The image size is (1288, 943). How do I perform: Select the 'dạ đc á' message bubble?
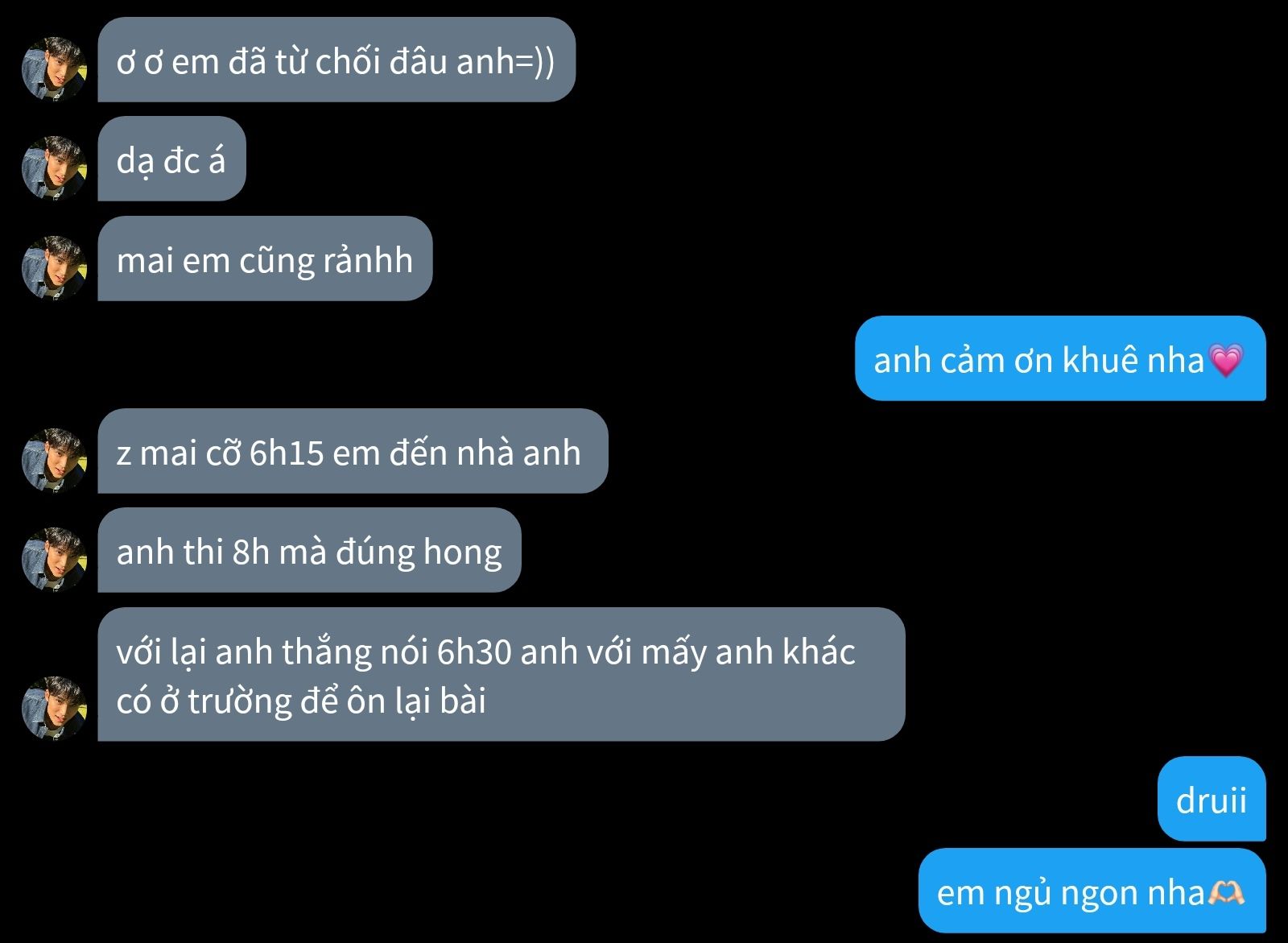point(171,159)
